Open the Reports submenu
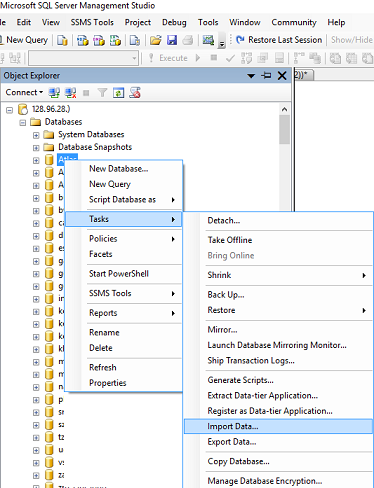 coord(123,313)
